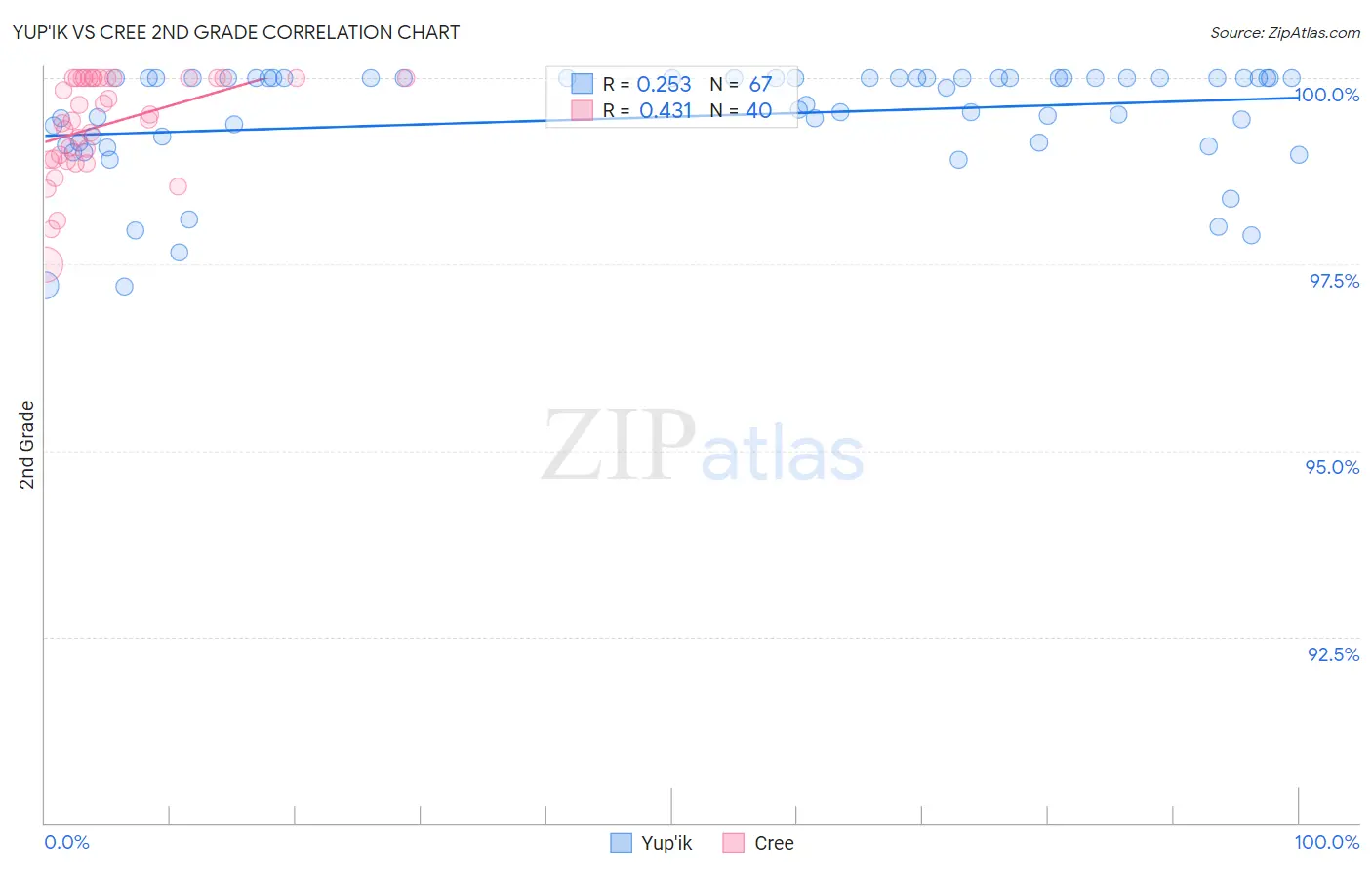This screenshot has width=1372, height=870.
Task: Click the ZIPatlas watermark logo
Action: point(703,446)
